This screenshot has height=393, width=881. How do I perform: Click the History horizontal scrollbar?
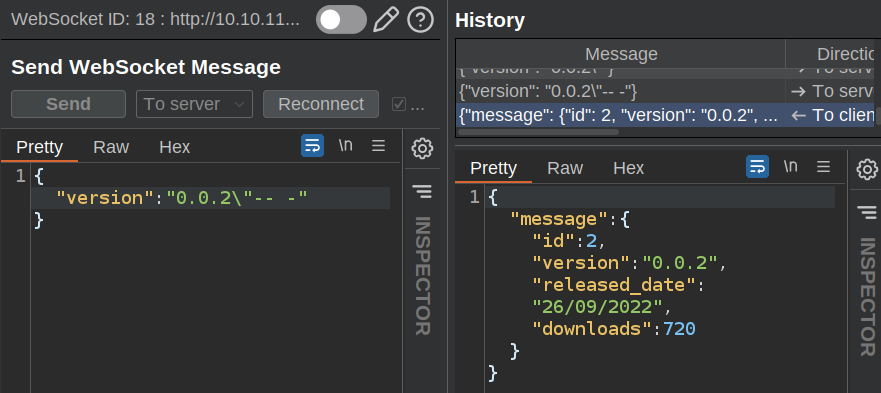click(538, 132)
